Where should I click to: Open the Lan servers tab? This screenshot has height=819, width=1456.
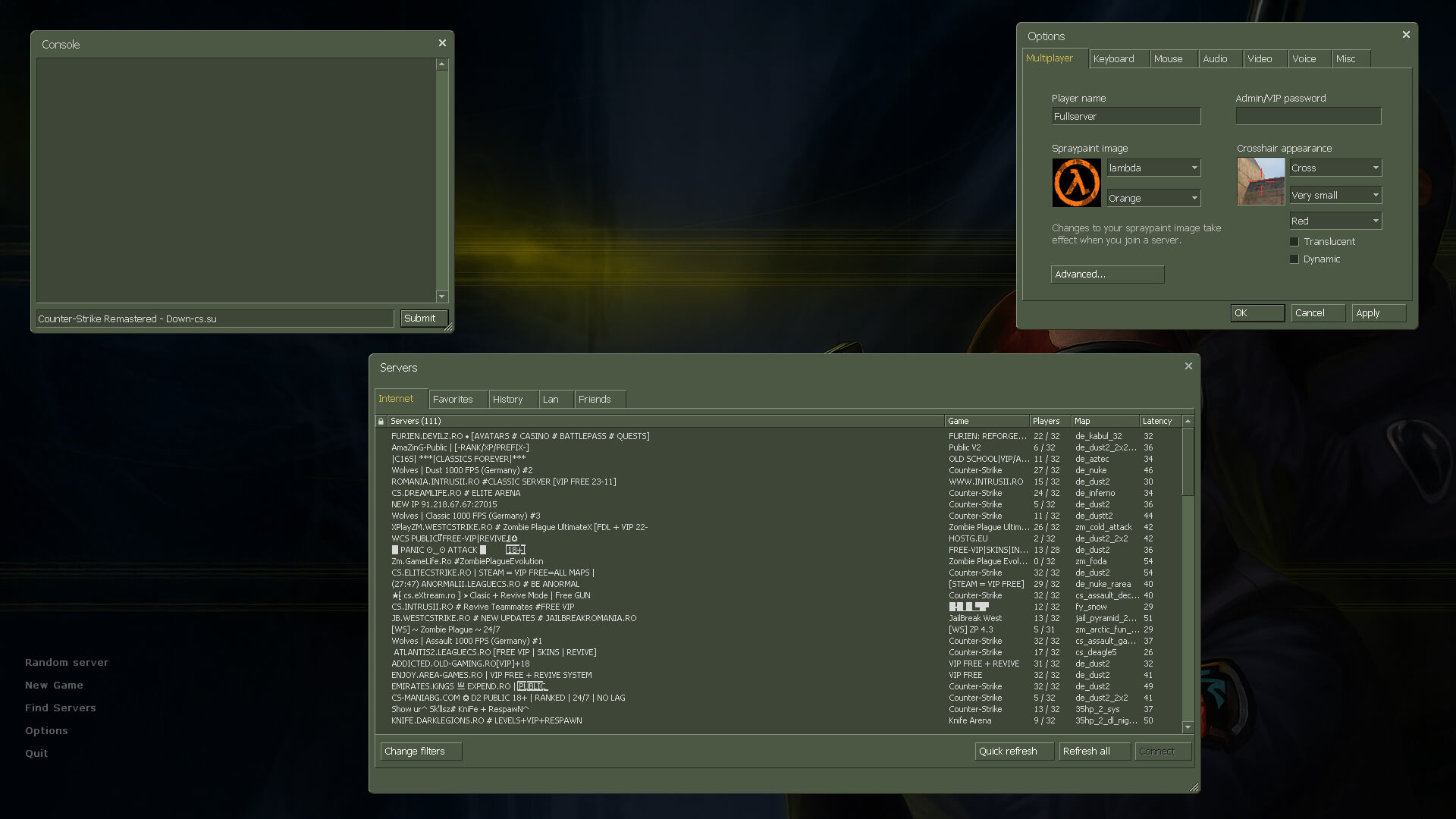tap(557, 400)
